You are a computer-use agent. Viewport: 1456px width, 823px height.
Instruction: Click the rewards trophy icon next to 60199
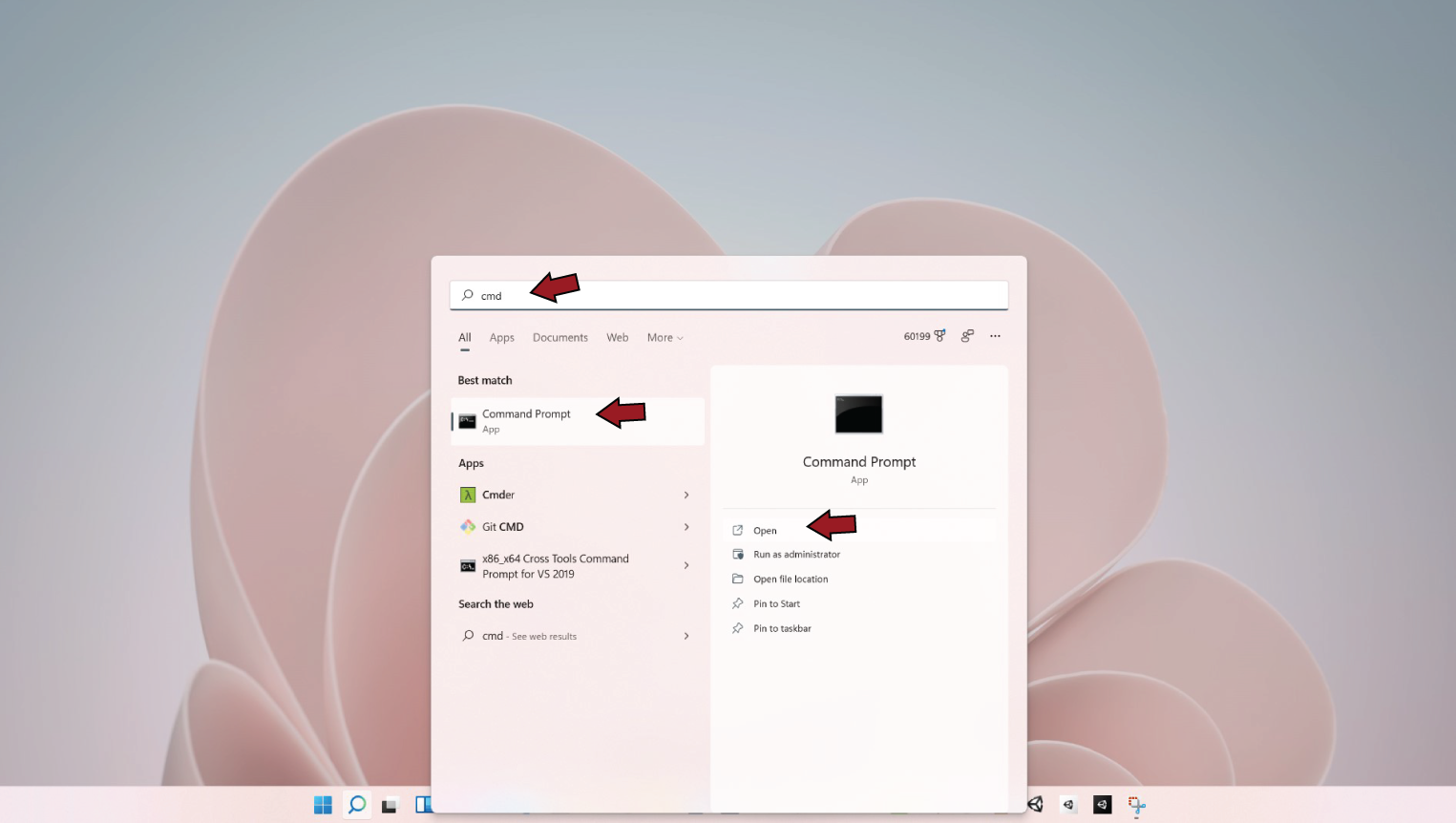pyautogui.click(x=939, y=335)
